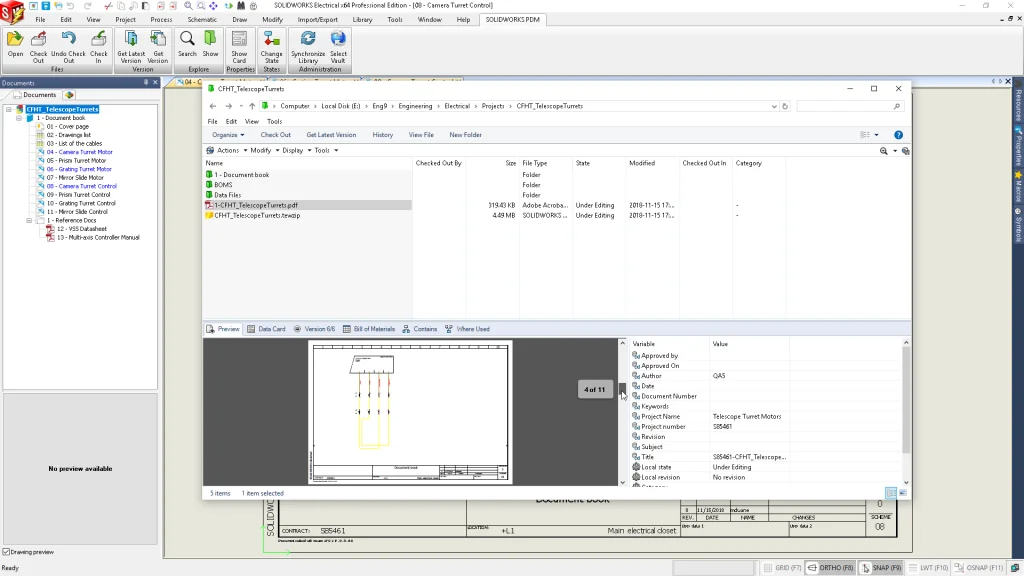Collapse the Document book tree node
Image resolution: width=1024 pixels, height=576 pixels.
point(19,118)
